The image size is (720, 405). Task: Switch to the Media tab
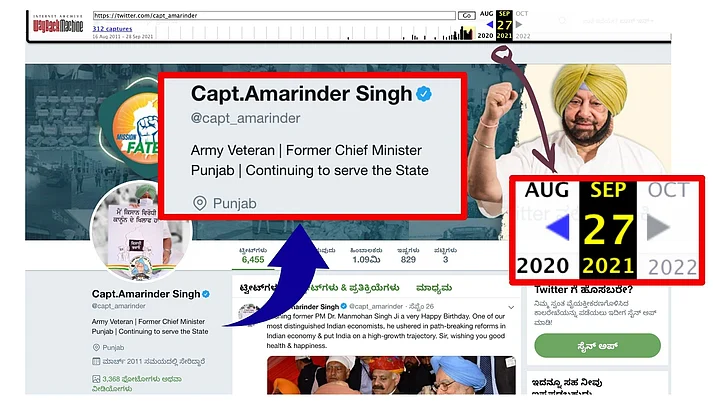[433, 288]
